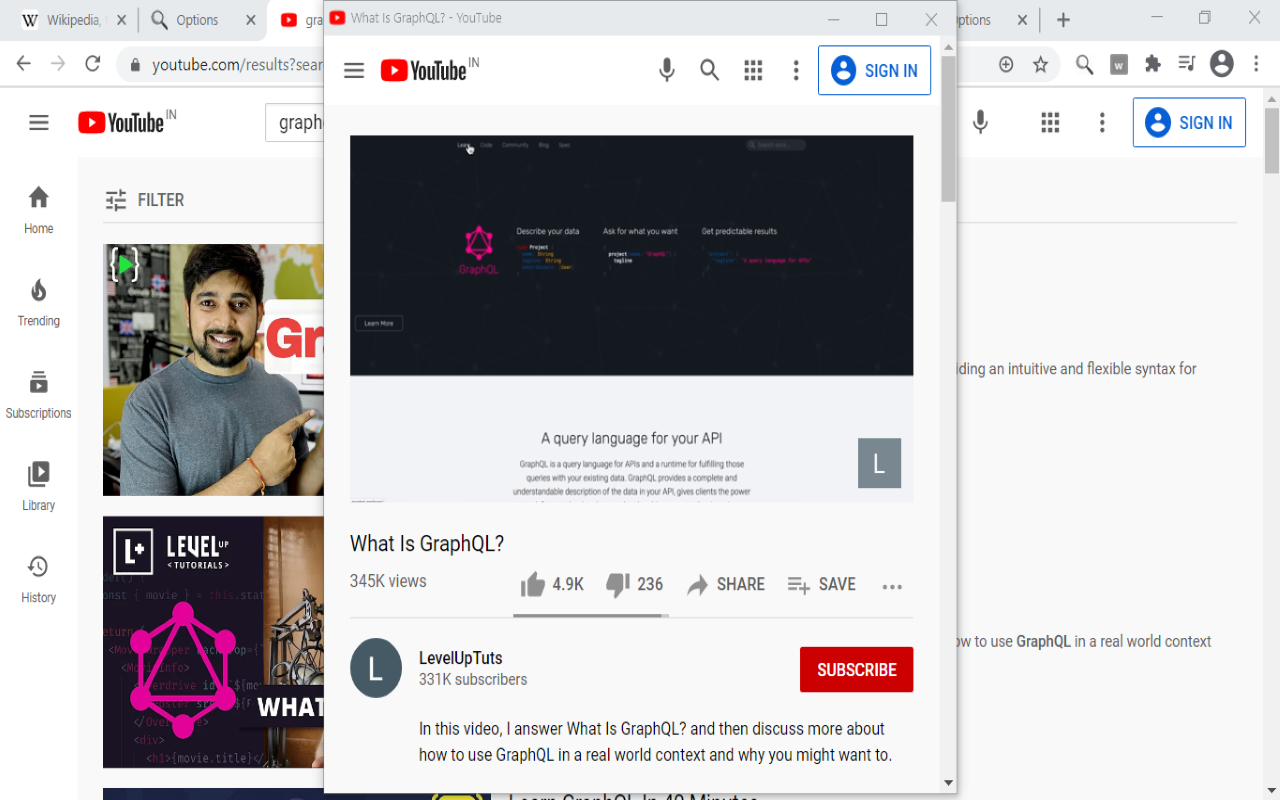Click the L channel watermark on video

(x=880, y=463)
